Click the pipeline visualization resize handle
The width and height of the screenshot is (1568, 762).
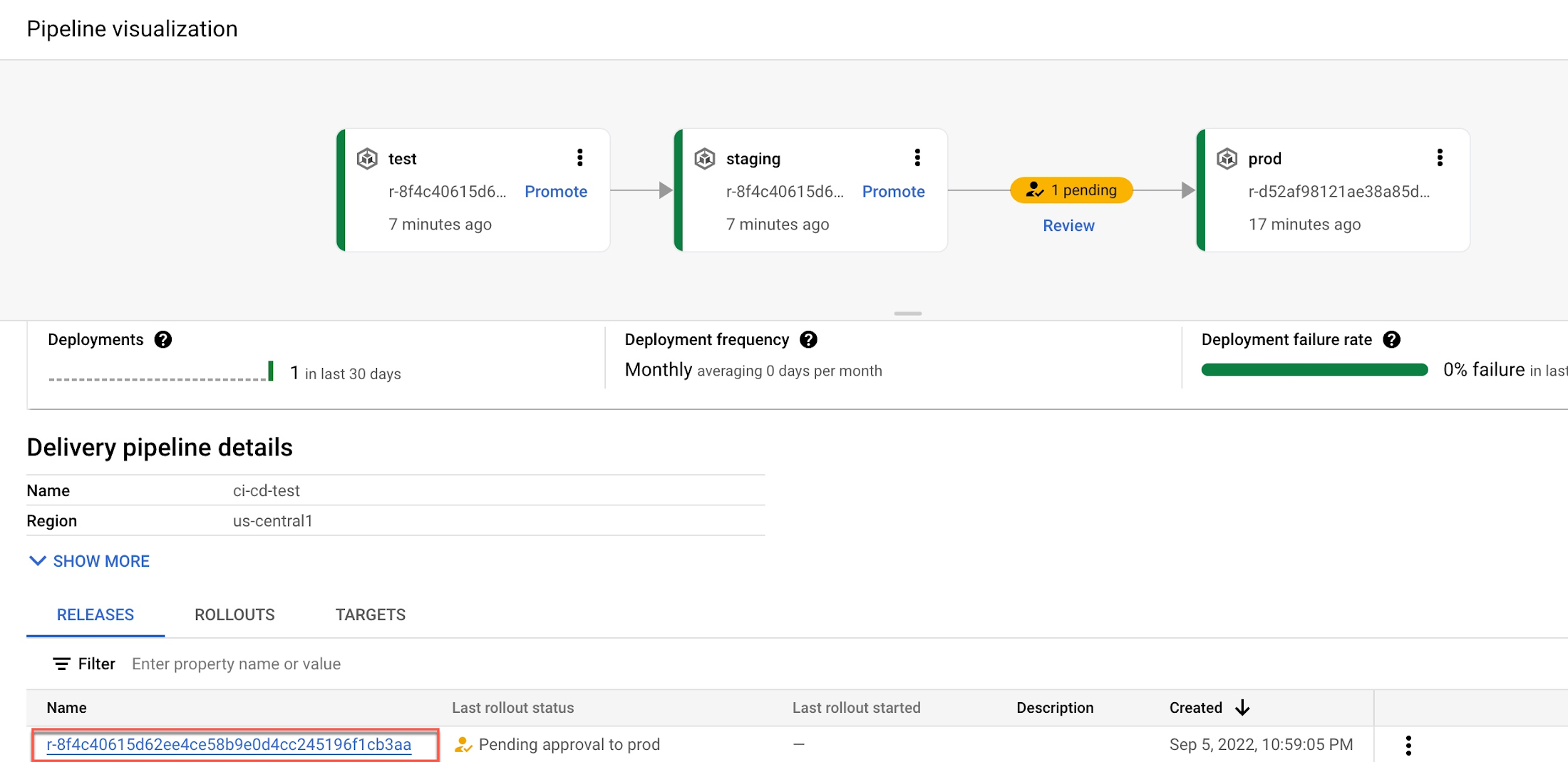pos(907,314)
